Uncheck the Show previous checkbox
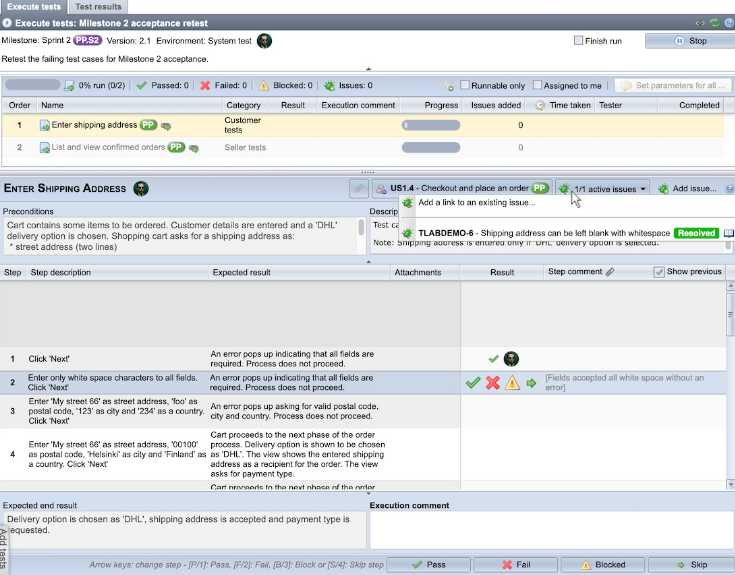The image size is (735, 575). point(659,272)
